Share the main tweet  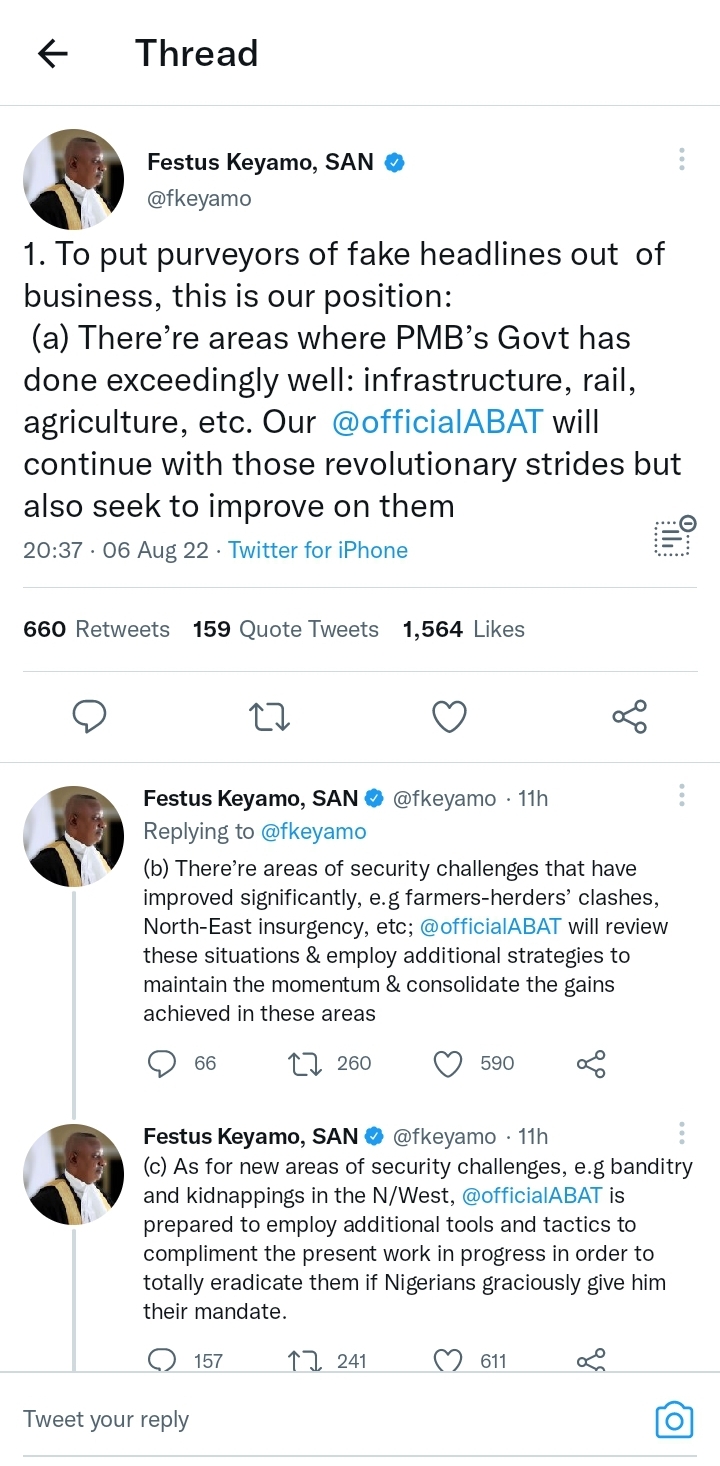(629, 716)
